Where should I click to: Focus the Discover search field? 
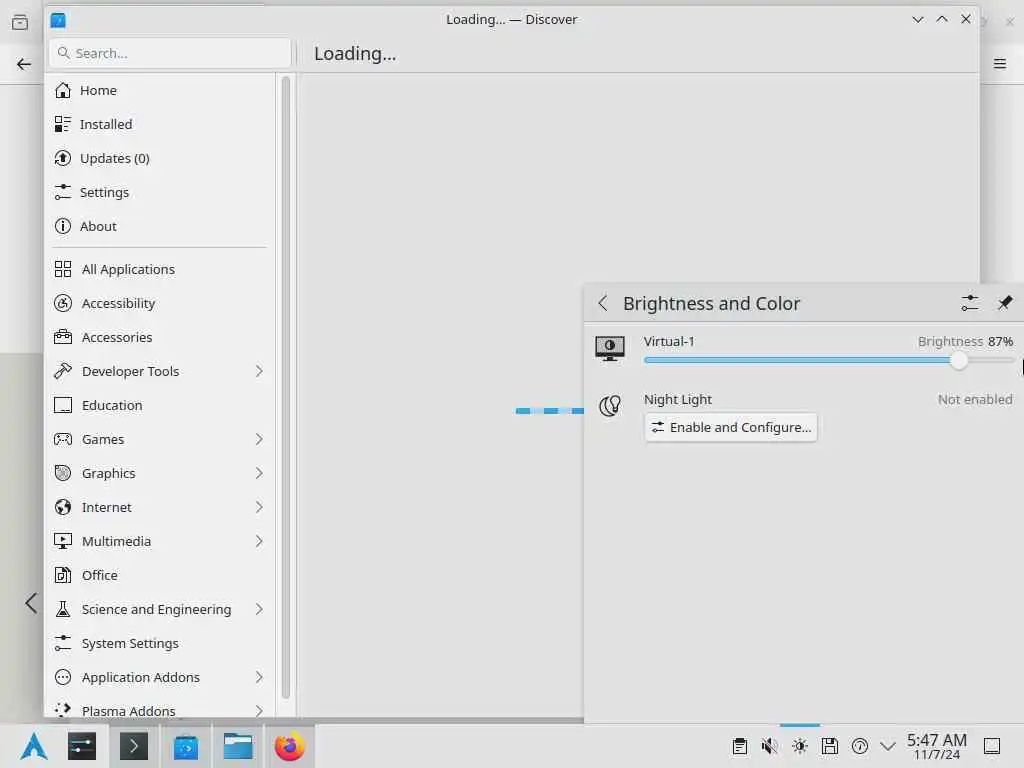[x=170, y=53]
